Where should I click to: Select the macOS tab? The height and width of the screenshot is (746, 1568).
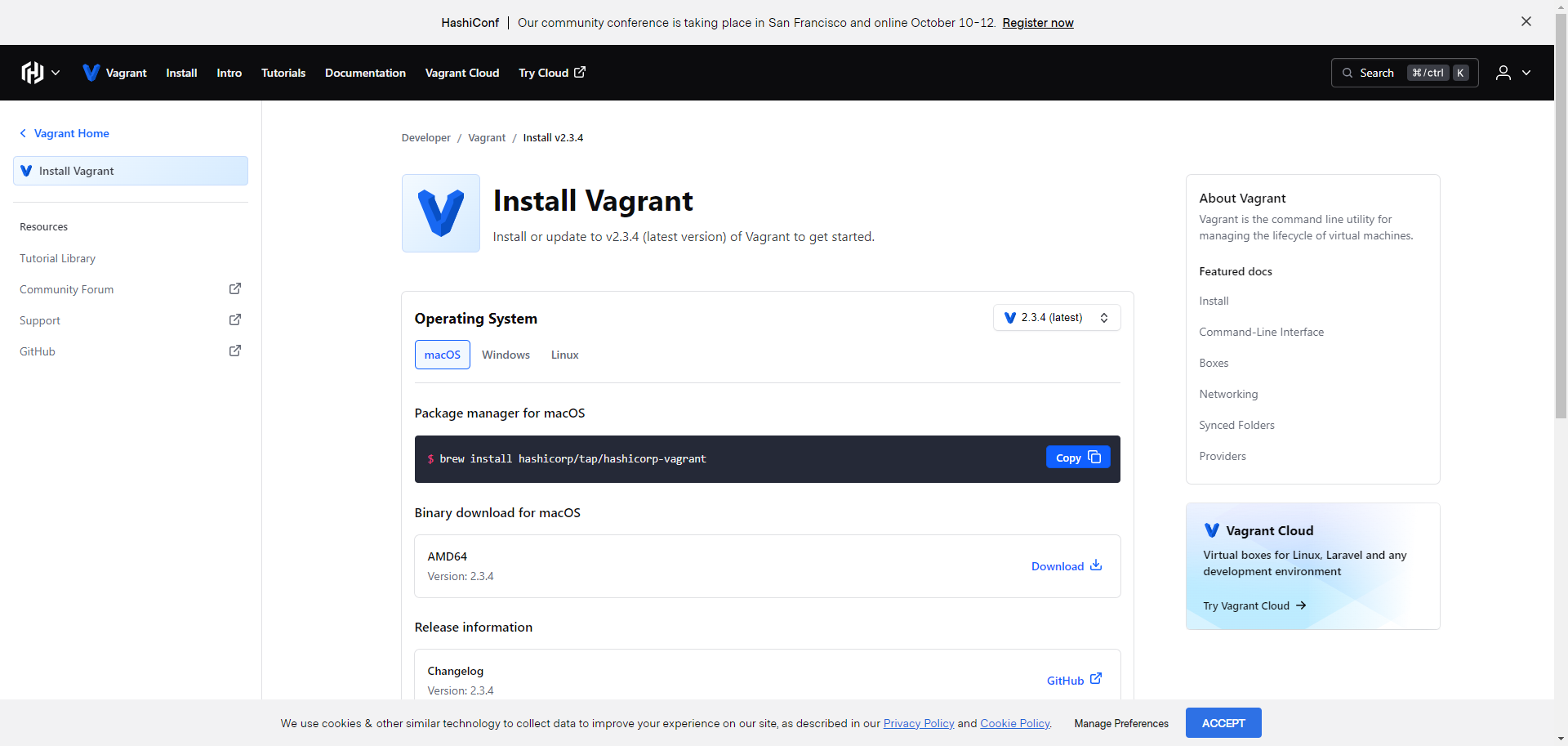[x=443, y=355]
